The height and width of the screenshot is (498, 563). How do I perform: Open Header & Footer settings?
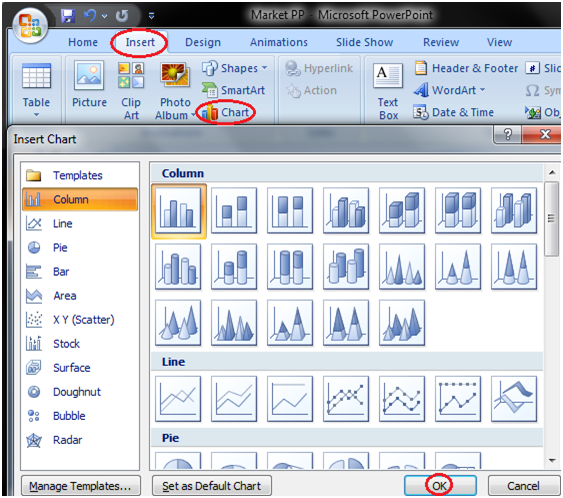click(x=466, y=68)
